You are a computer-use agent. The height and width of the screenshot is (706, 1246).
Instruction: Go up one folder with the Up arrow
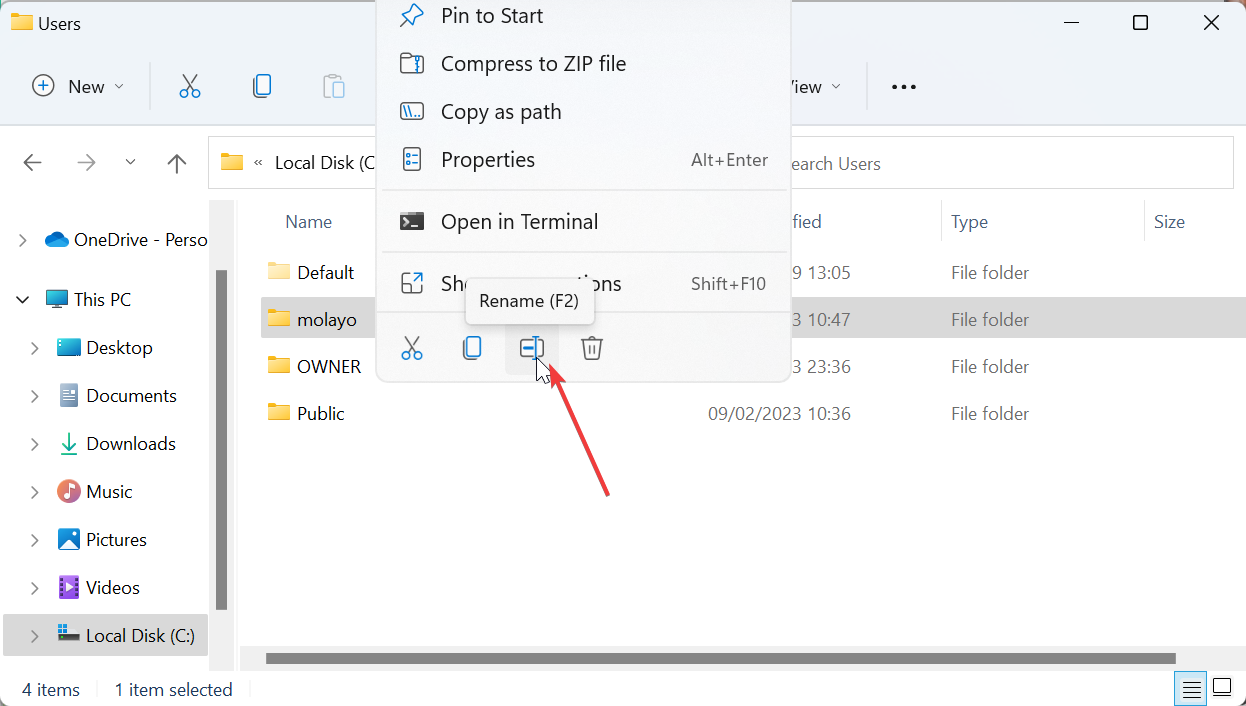(176, 162)
